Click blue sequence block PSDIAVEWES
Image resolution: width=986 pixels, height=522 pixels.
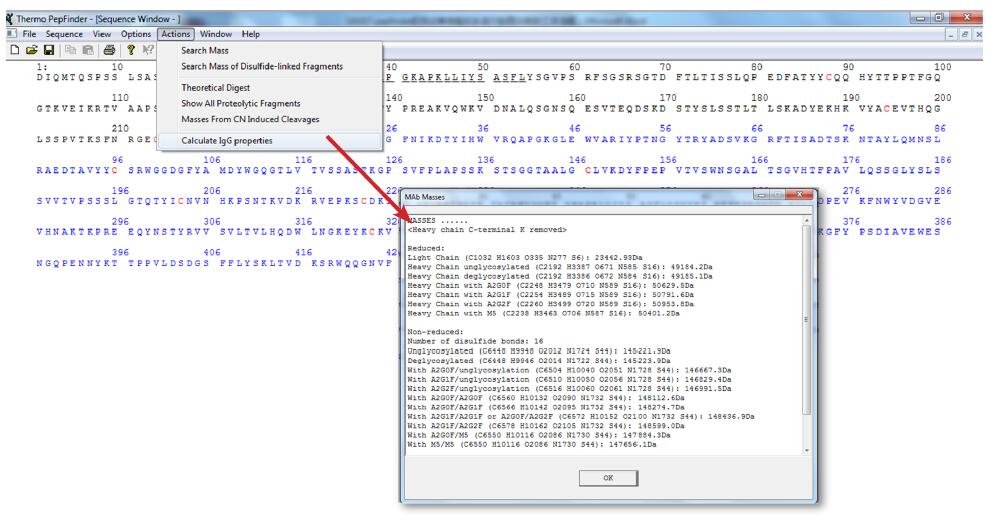coord(900,231)
